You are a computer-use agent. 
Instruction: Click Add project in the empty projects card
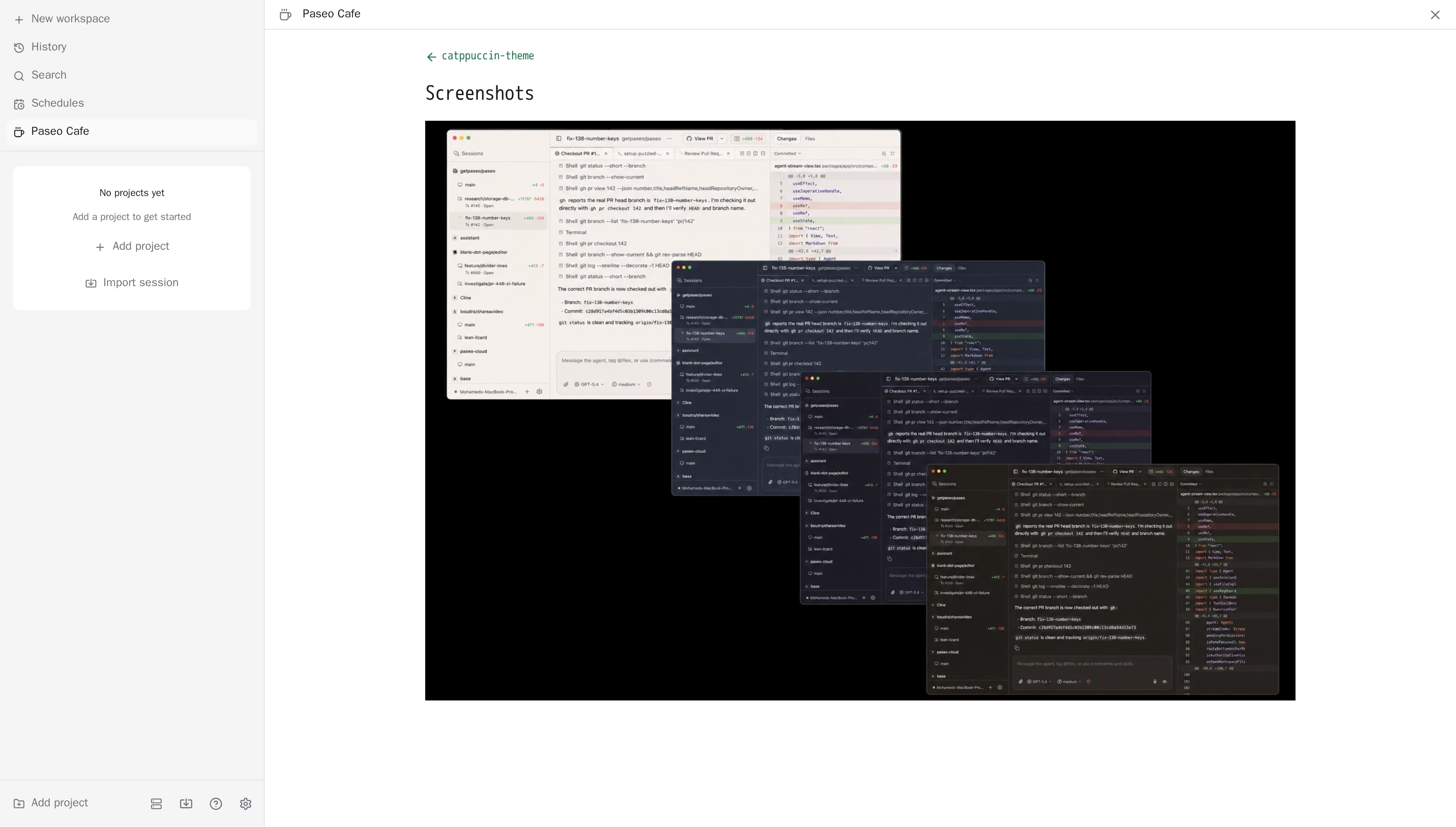[x=132, y=246]
